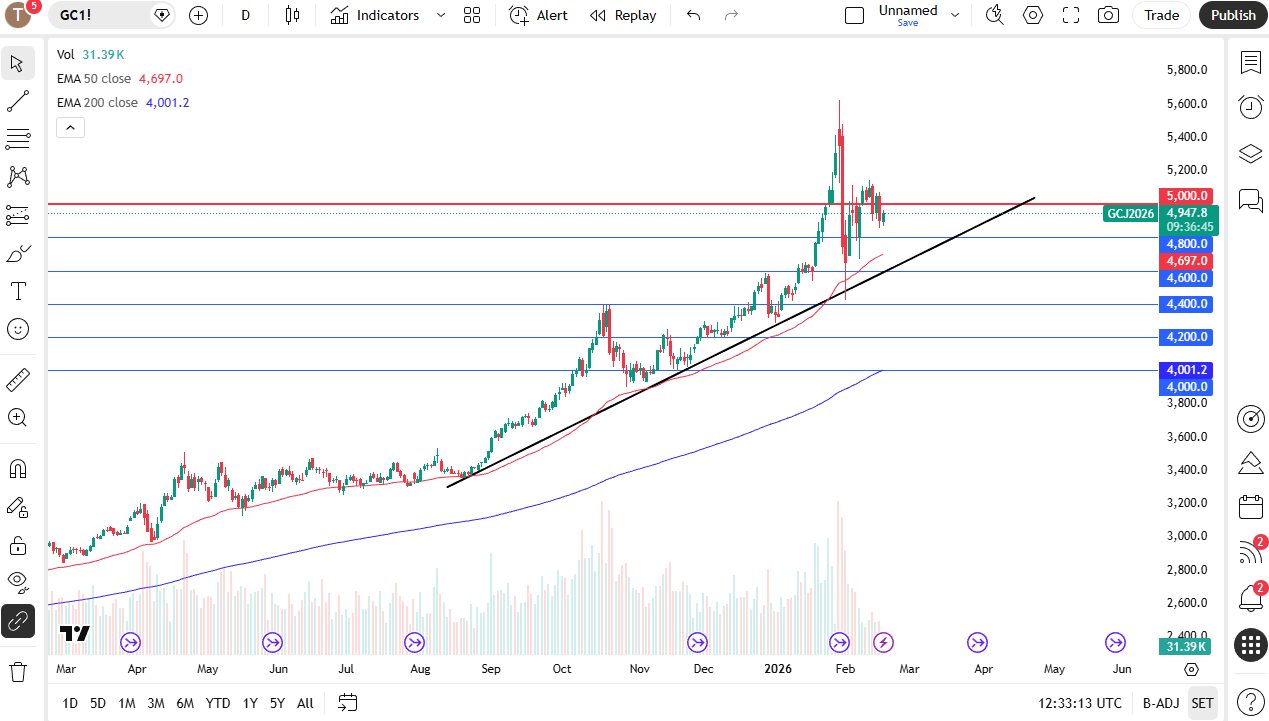Collapse the indicator legend chevron
Viewport: 1269px width, 721px height.
[70, 127]
